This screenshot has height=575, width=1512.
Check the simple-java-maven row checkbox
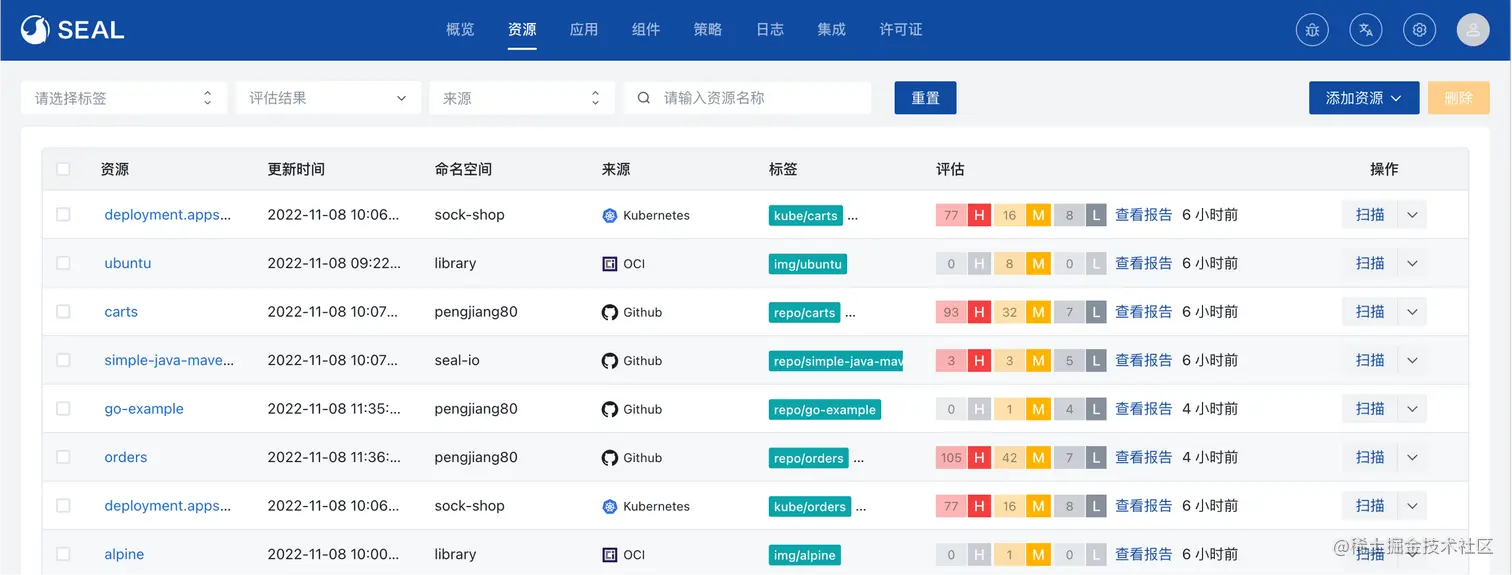pyautogui.click(x=63, y=360)
